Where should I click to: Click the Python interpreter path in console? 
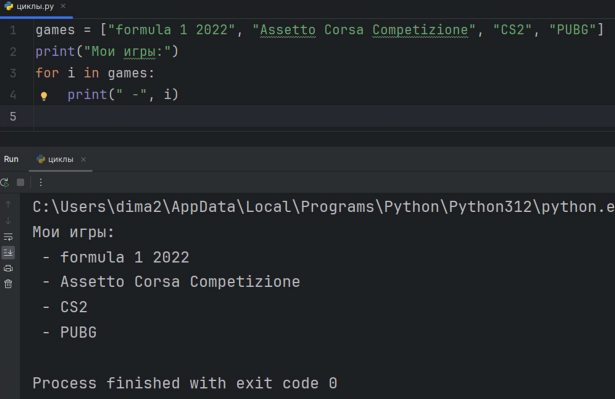tap(323, 207)
